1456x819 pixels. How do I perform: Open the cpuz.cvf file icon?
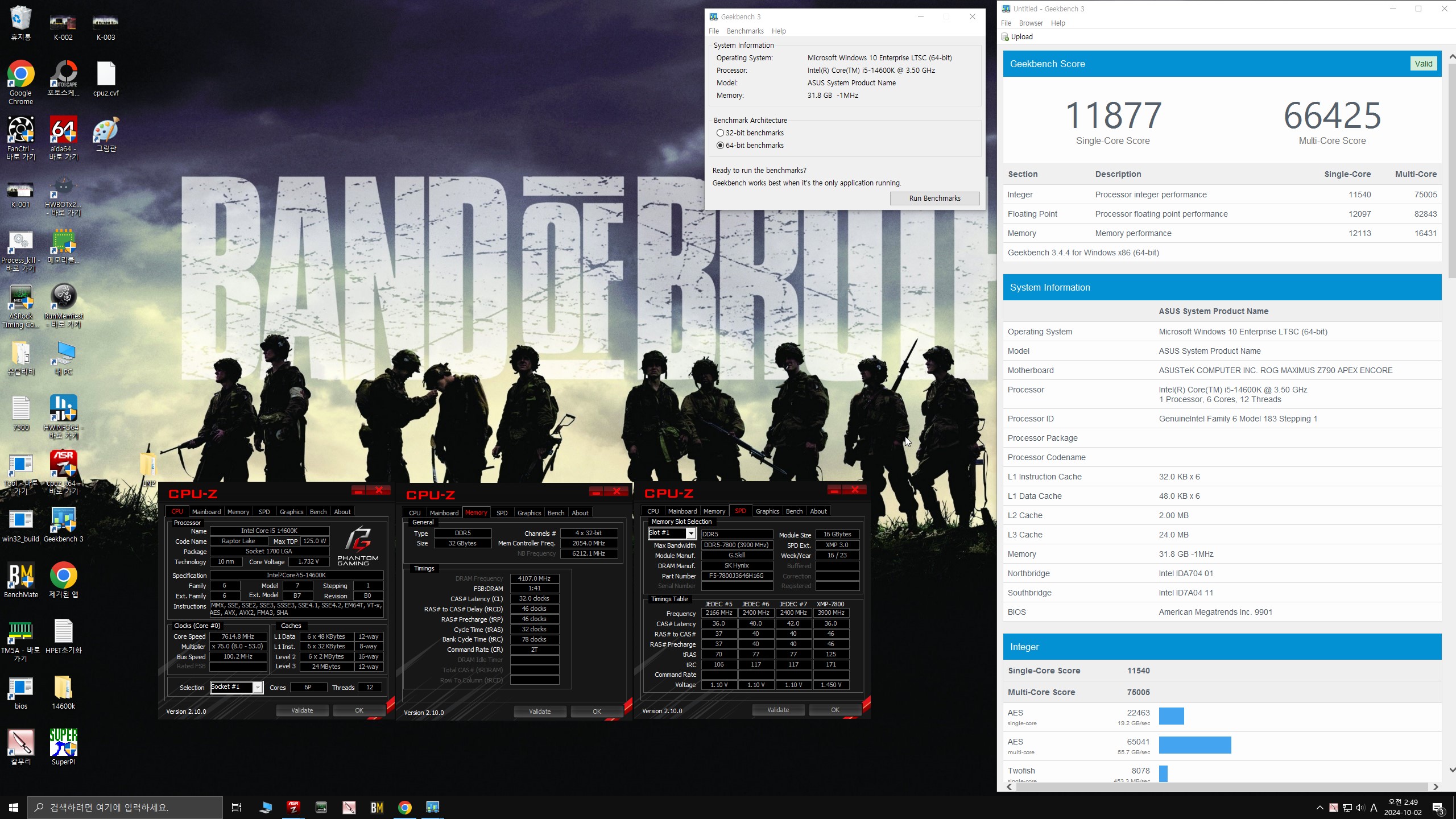[106, 78]
